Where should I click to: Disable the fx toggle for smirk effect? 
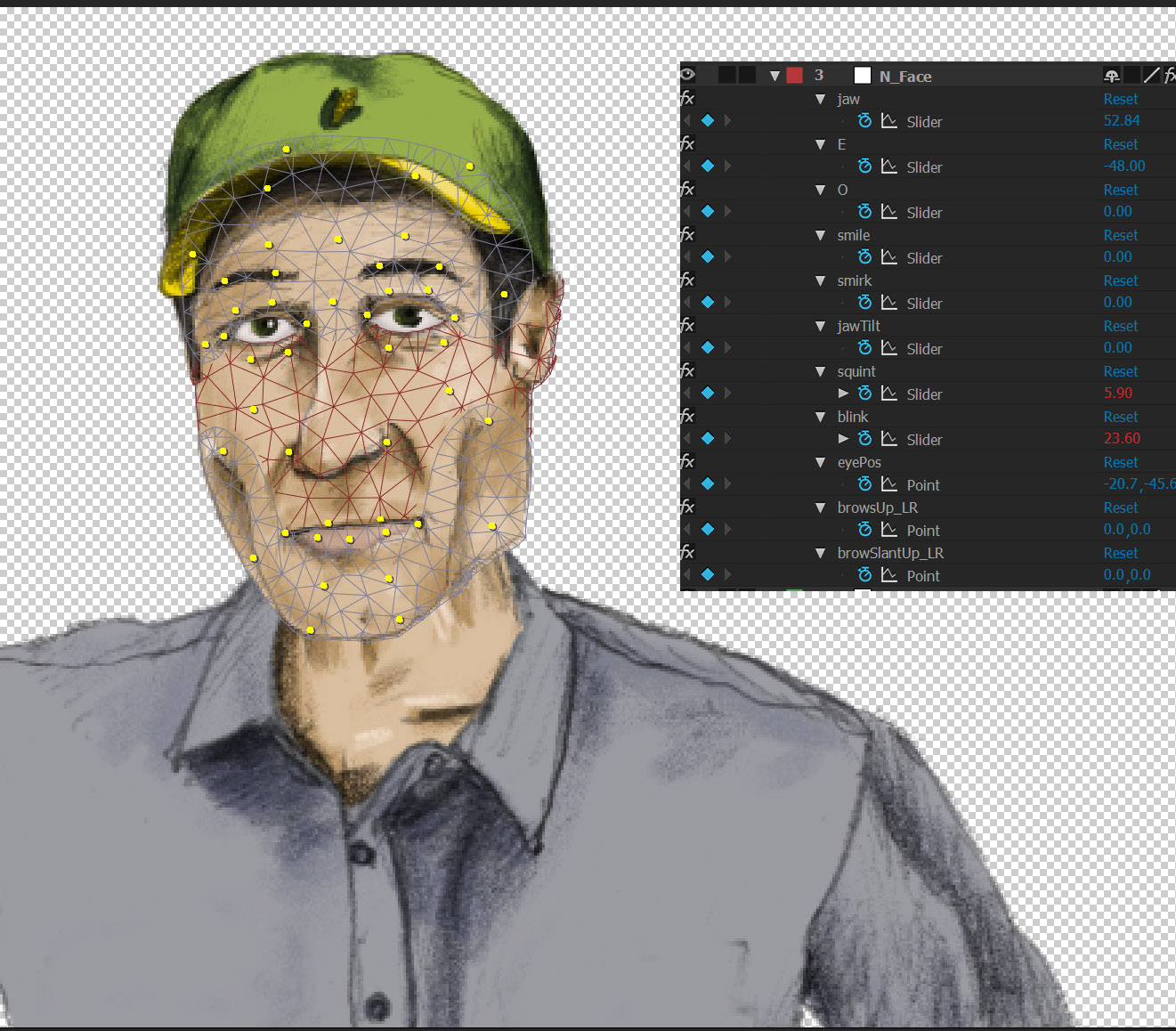pos(687,280)
